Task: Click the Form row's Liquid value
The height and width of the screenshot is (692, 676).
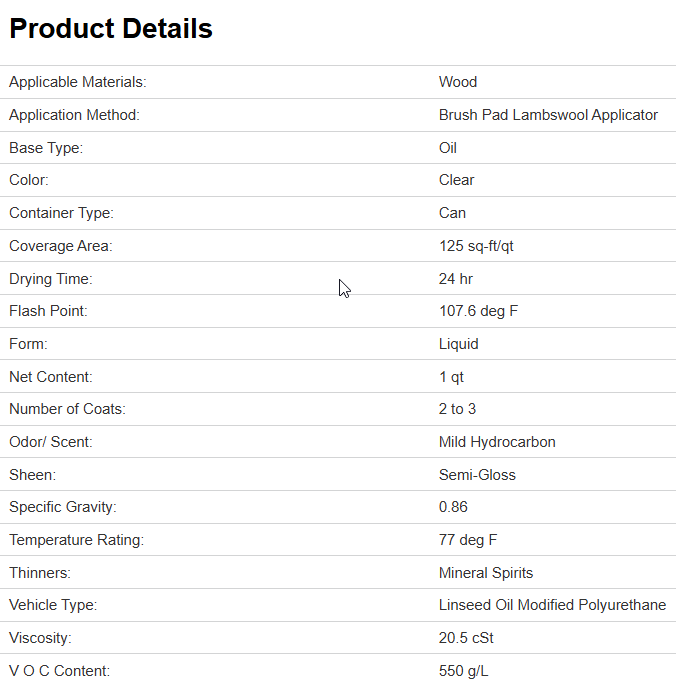Action: coord(459,344)
